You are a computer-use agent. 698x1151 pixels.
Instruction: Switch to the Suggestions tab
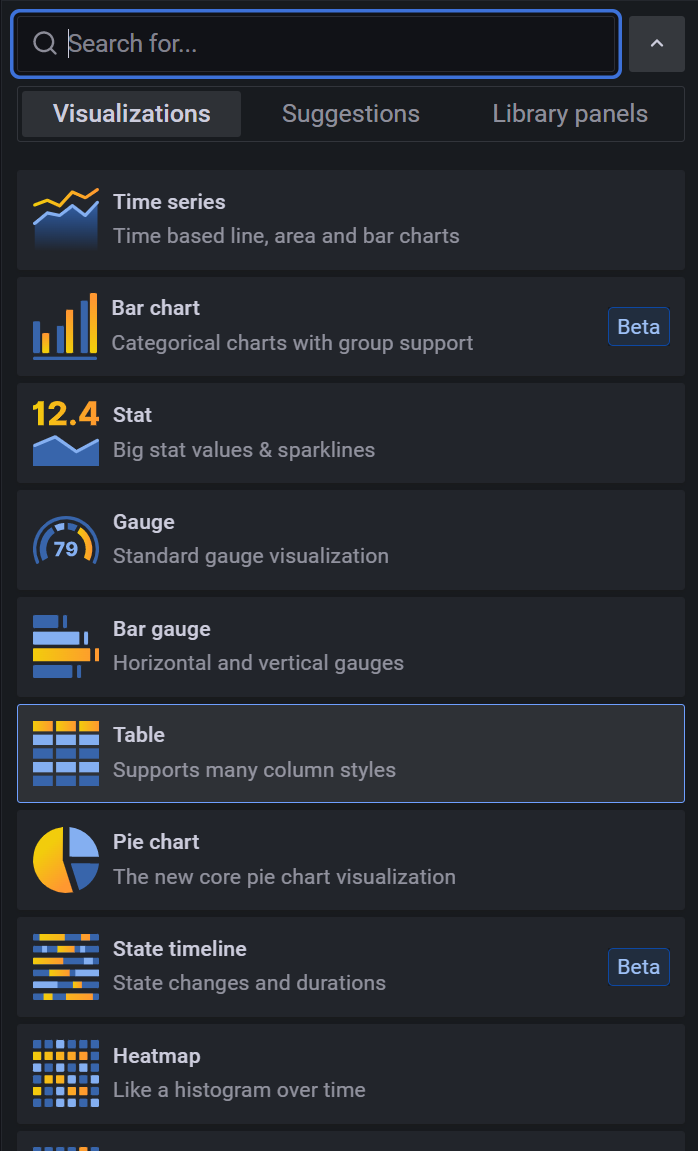[351, 114]
